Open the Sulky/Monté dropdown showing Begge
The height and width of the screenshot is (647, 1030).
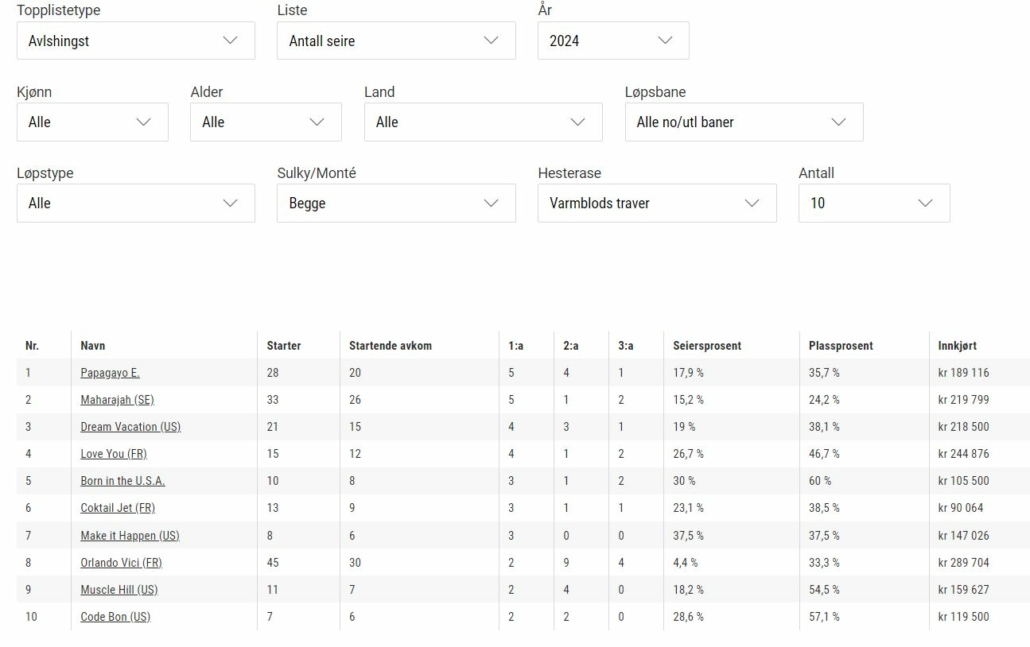coord(396,203)
